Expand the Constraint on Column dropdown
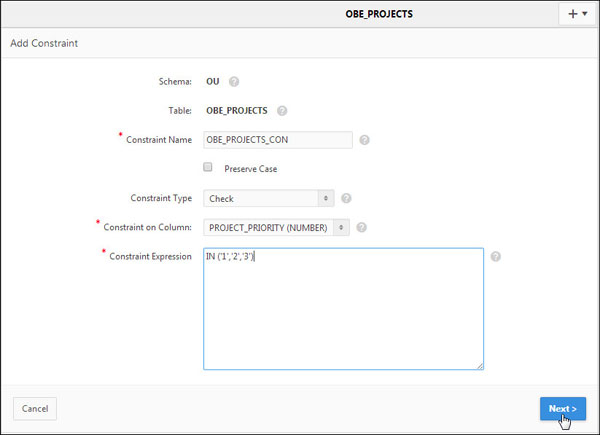The height and width of the screenshot is (435, 600). coord(277,227)
